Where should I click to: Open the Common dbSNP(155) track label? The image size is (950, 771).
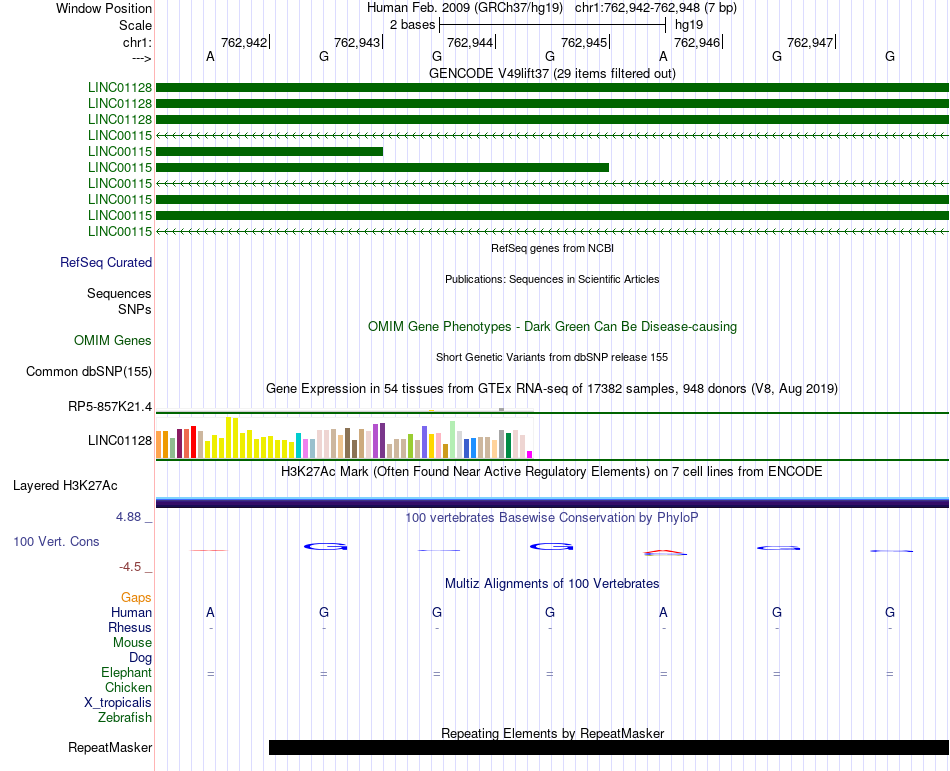[89, 371]
